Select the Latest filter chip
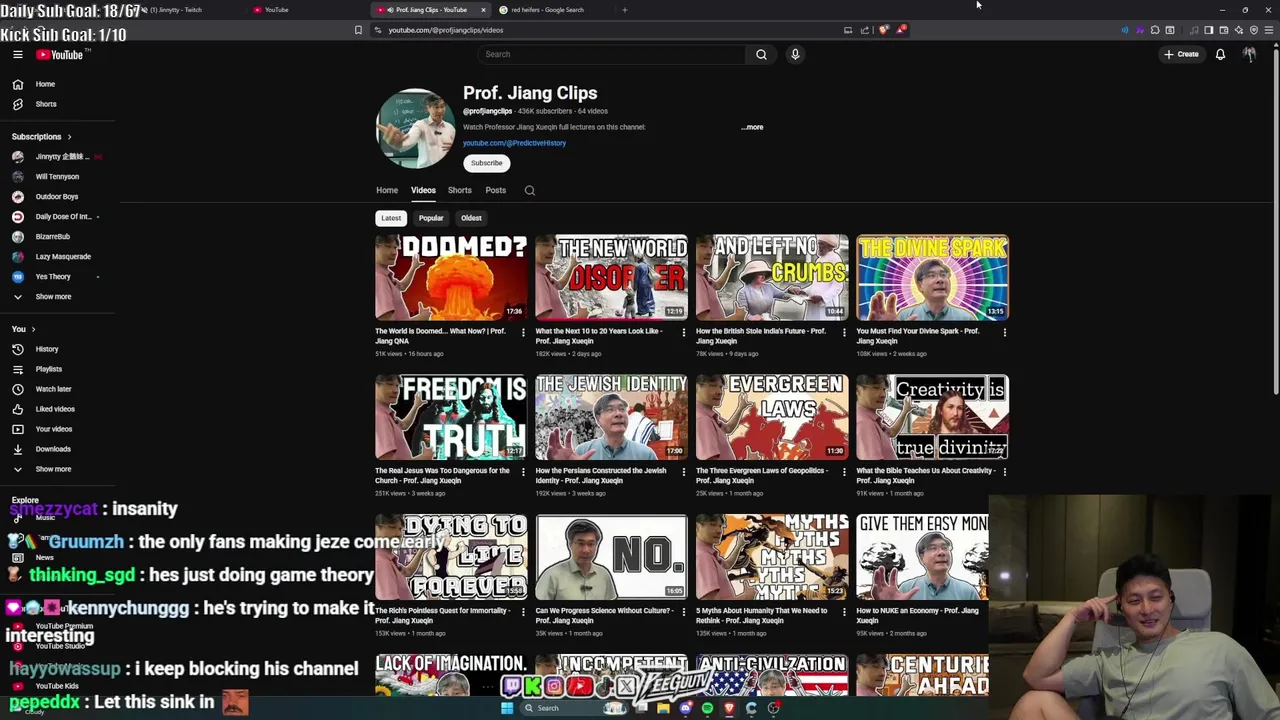Image resolution: width=1280 pixels, height=720 pixels. [x=391, y=218]
